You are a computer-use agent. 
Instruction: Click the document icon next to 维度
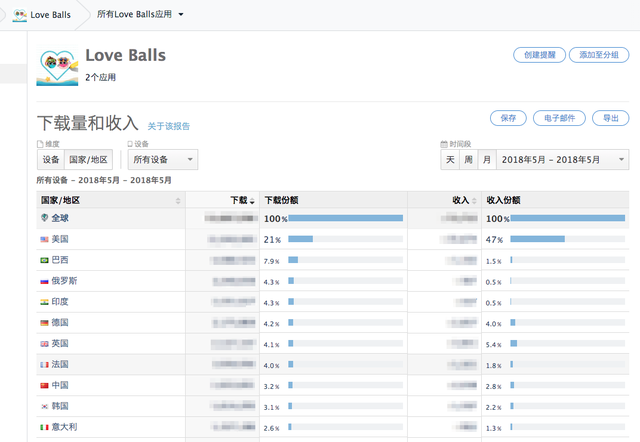pyautogui.click(x=40, y=144)
